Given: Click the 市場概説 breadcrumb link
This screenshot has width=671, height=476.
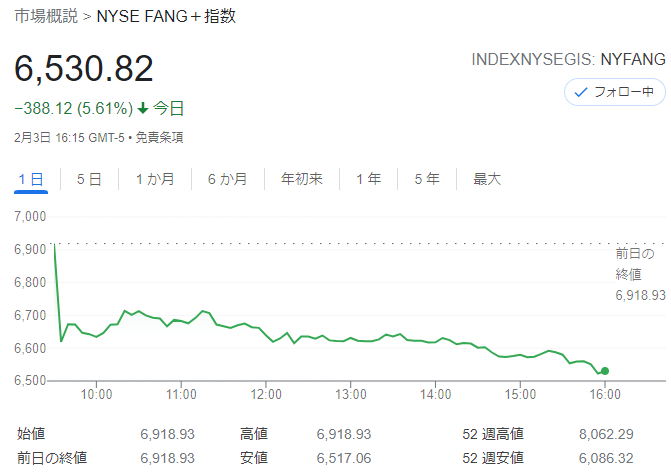Looking at the screenshot, I should point(46,16).
